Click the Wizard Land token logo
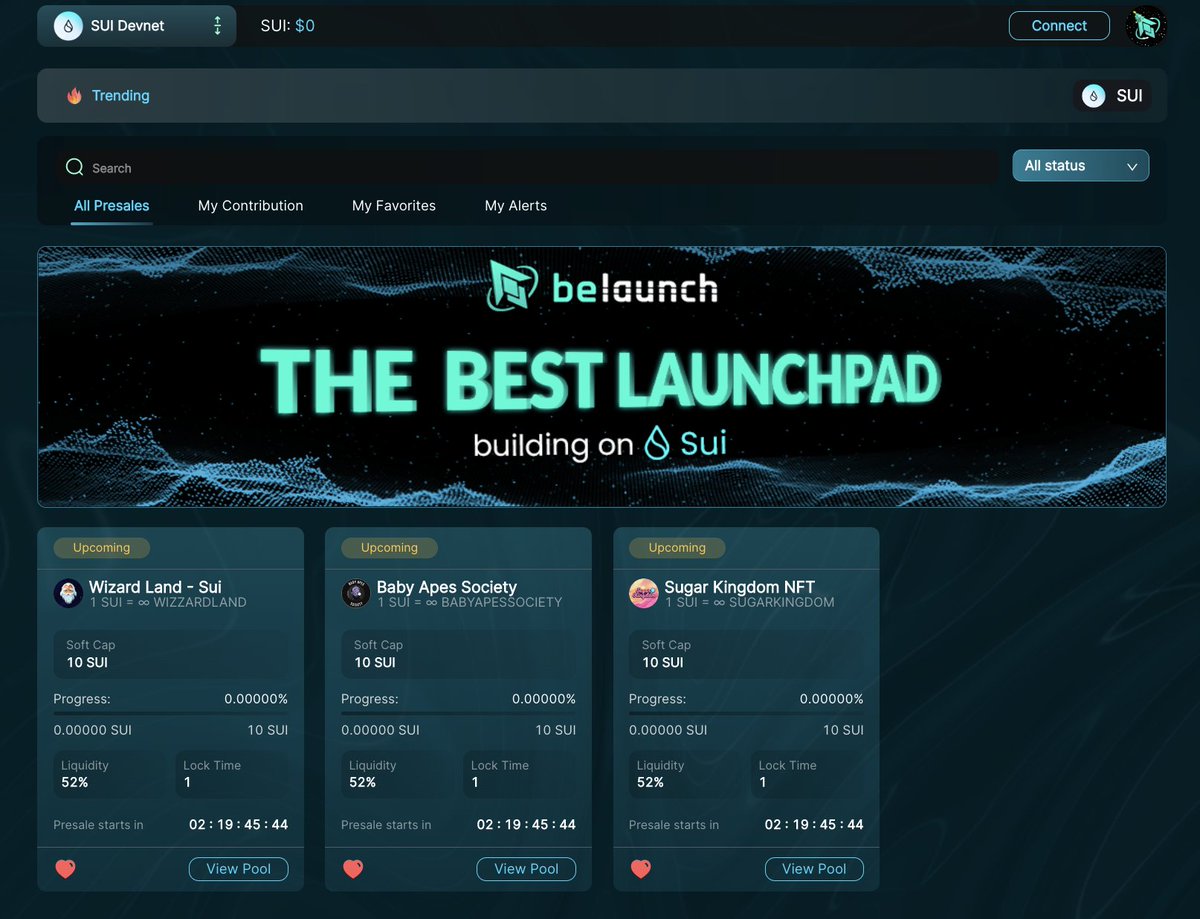 [67, 592]
